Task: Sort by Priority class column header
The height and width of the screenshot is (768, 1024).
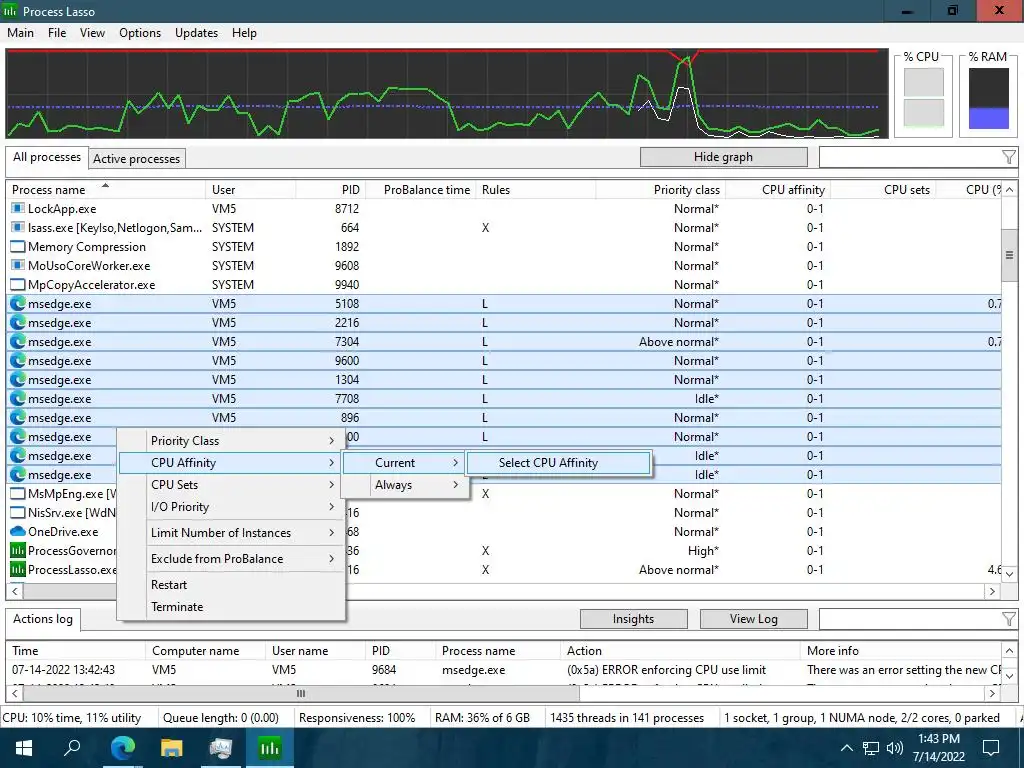Action: [x=660, y=190]
